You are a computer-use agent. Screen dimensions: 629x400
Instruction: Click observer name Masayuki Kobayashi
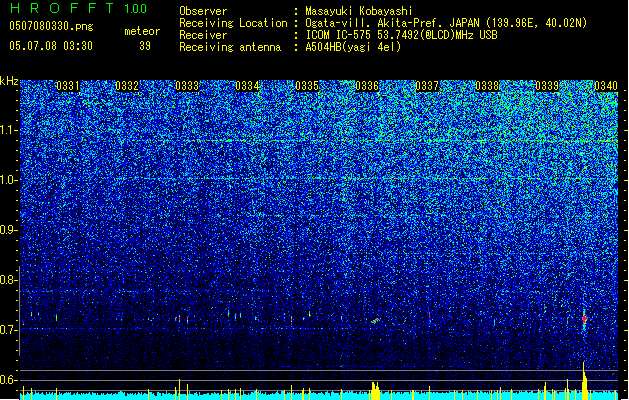[x=359, y=11]
